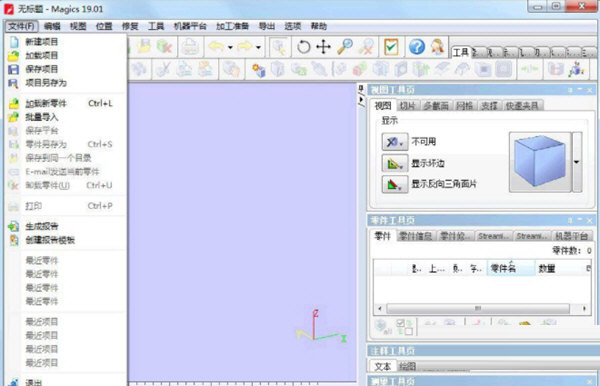
Task: Choose 创建报告模板 from the file menu
Action: (x=66, y=240)
